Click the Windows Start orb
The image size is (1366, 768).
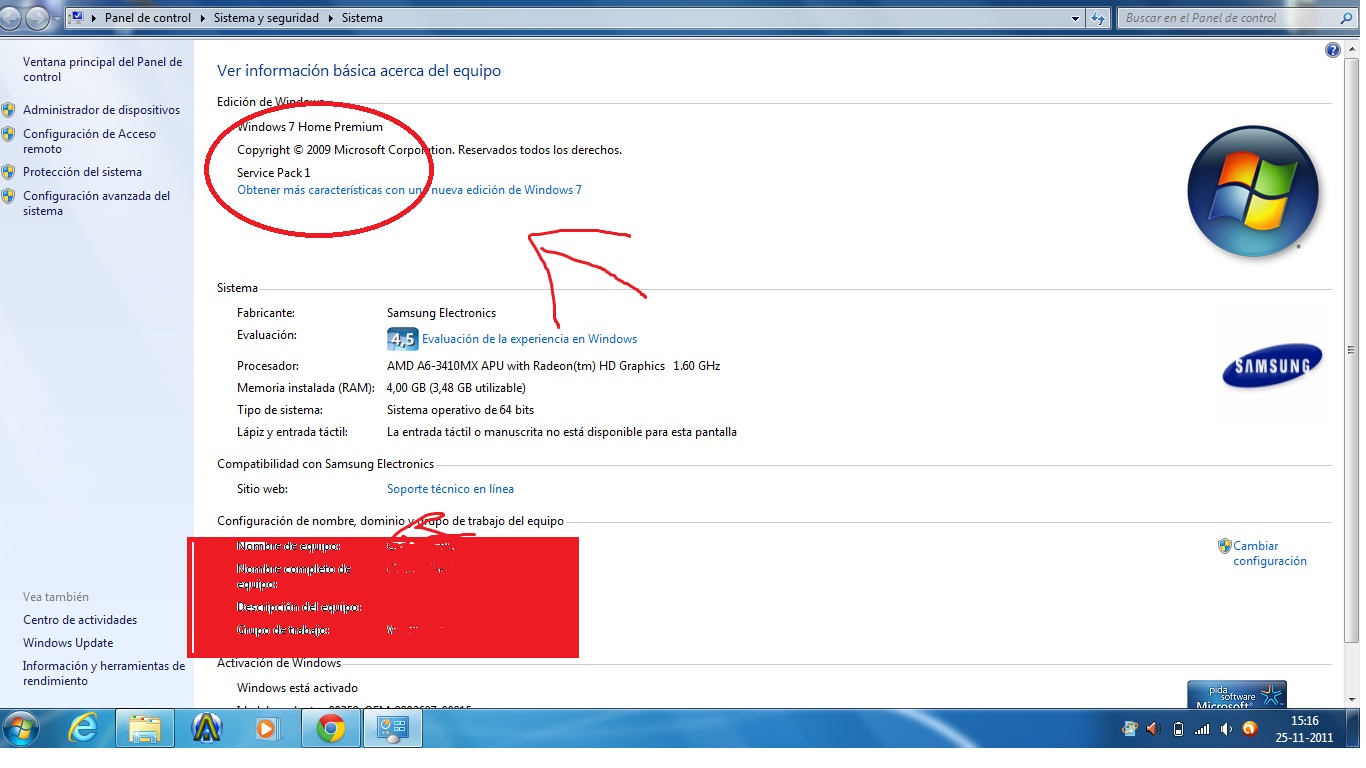22,729
